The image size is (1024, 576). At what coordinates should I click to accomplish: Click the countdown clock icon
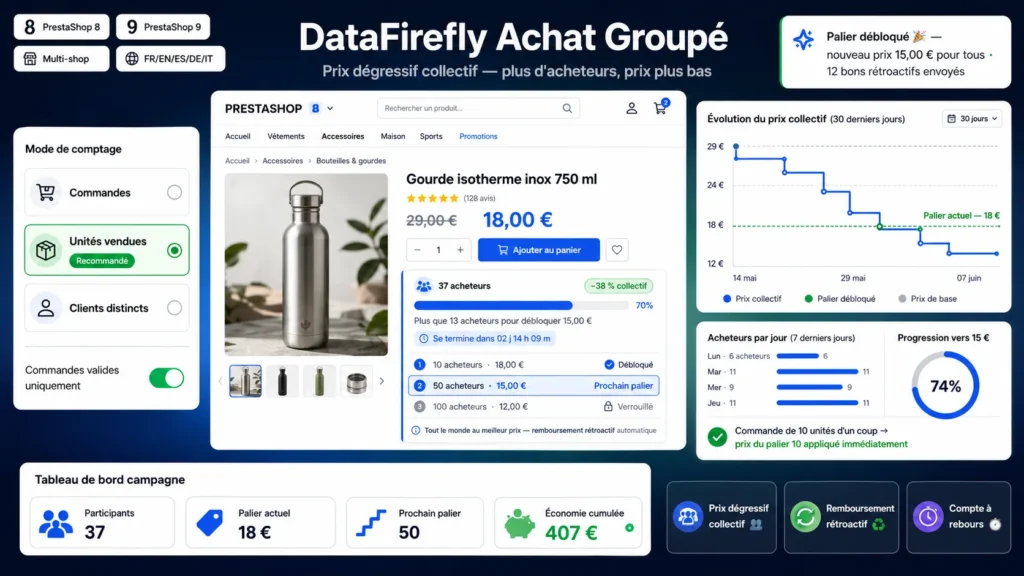[423, 338]
